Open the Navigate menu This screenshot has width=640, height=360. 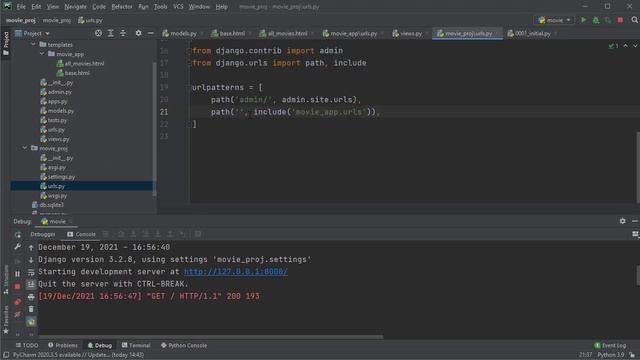click(75, 7)
